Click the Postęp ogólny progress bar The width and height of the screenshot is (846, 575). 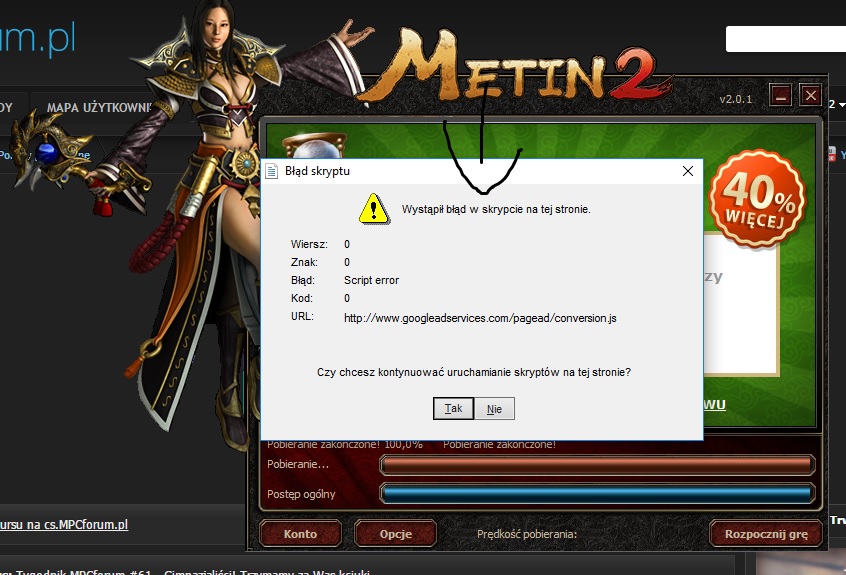[x=597, y=494]
